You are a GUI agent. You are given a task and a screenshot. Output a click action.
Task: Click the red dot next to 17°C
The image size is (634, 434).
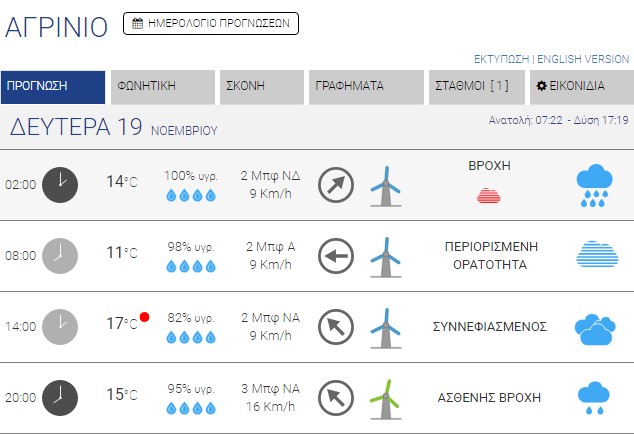click(x=145, y=317)
